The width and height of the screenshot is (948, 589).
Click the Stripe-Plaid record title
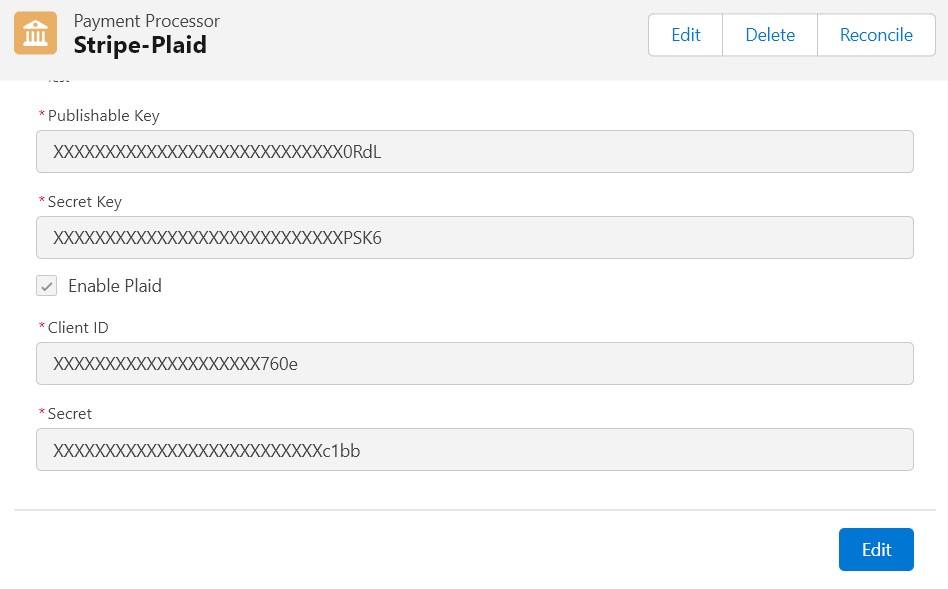(140, 45)
